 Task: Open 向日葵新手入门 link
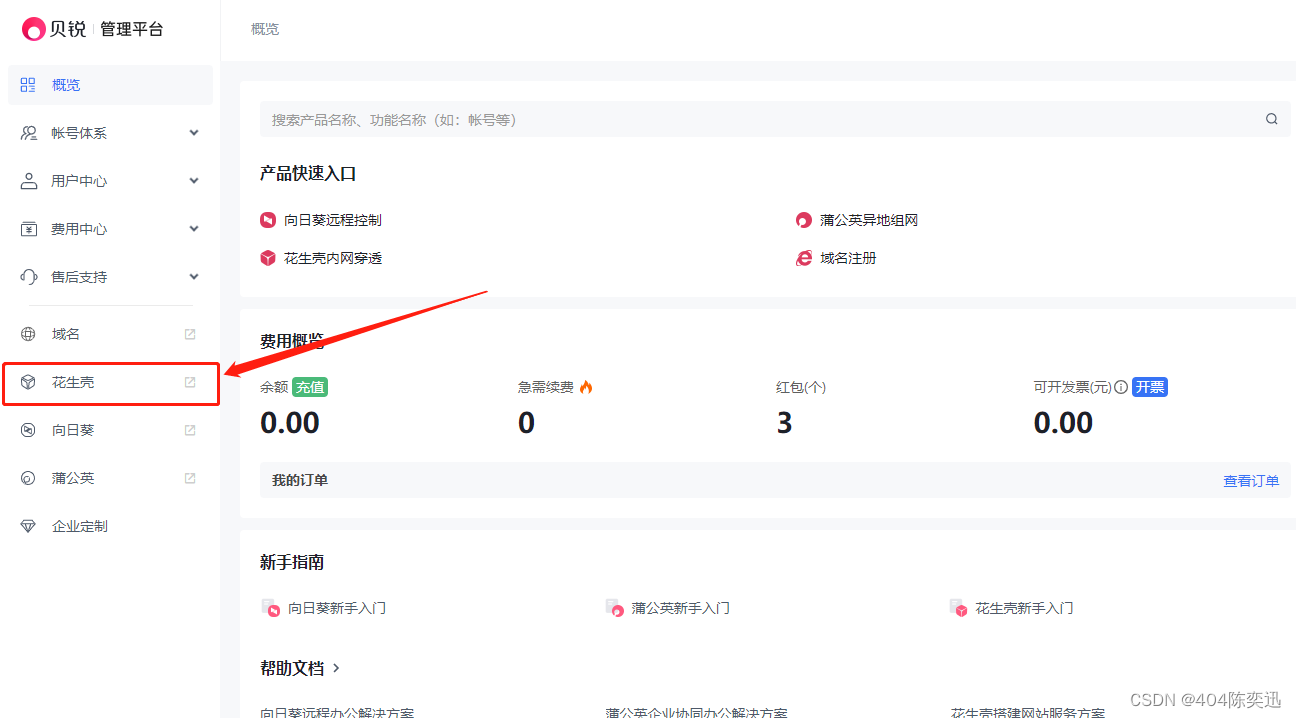pyautogui.click(x=337, y=608)
